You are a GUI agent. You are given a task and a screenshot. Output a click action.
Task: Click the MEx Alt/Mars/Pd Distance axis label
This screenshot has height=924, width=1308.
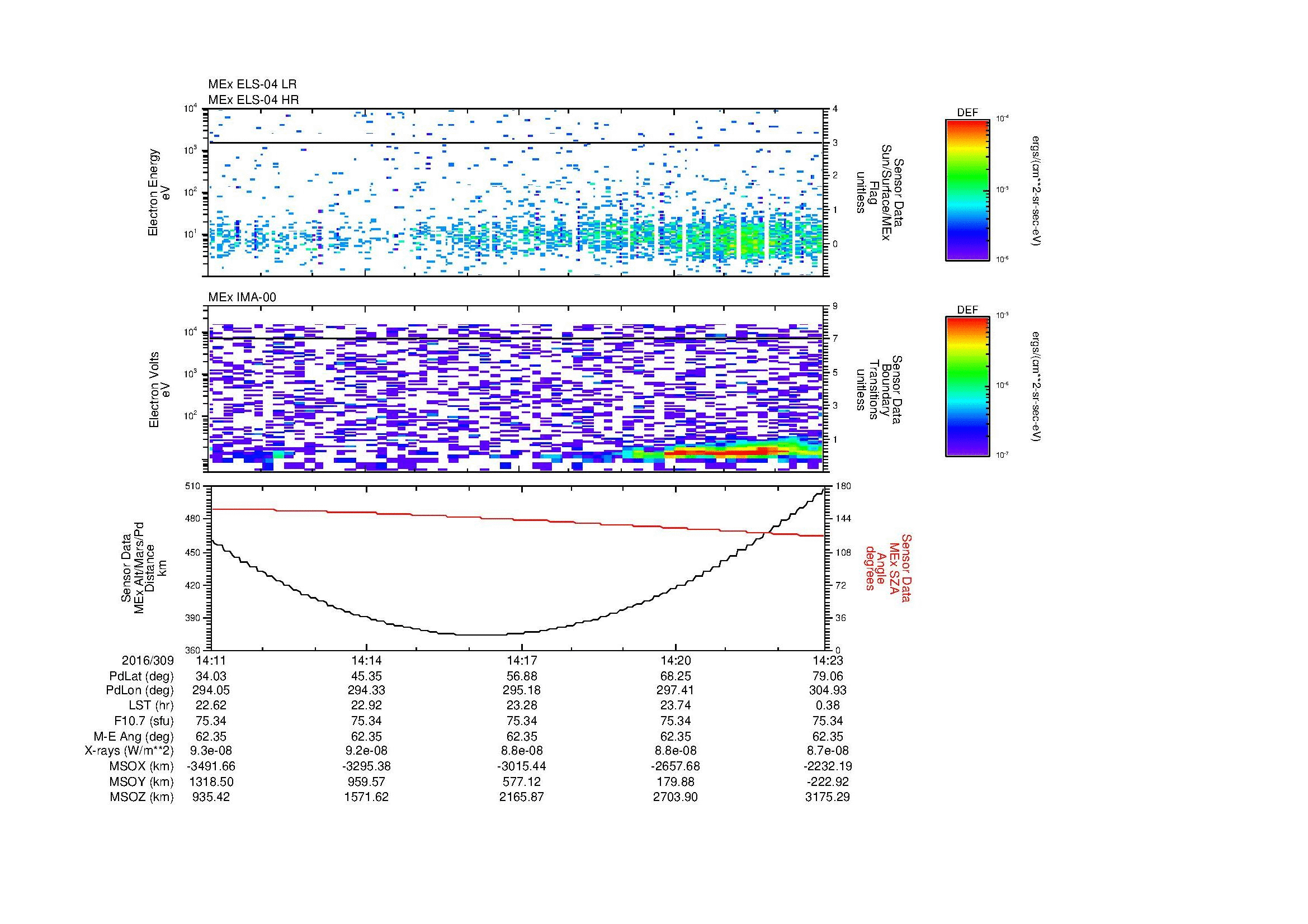pos(143,567)
